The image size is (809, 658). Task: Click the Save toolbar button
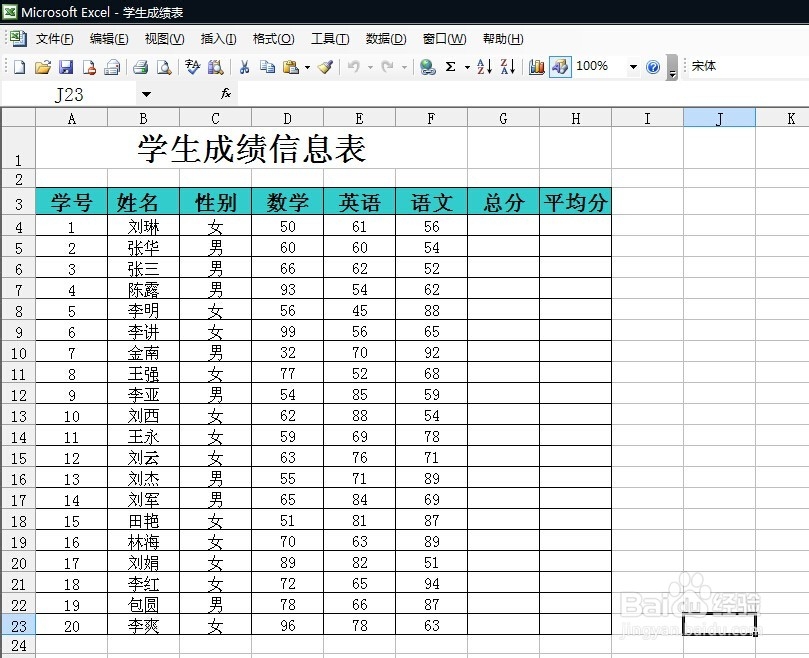pos(66,66)
